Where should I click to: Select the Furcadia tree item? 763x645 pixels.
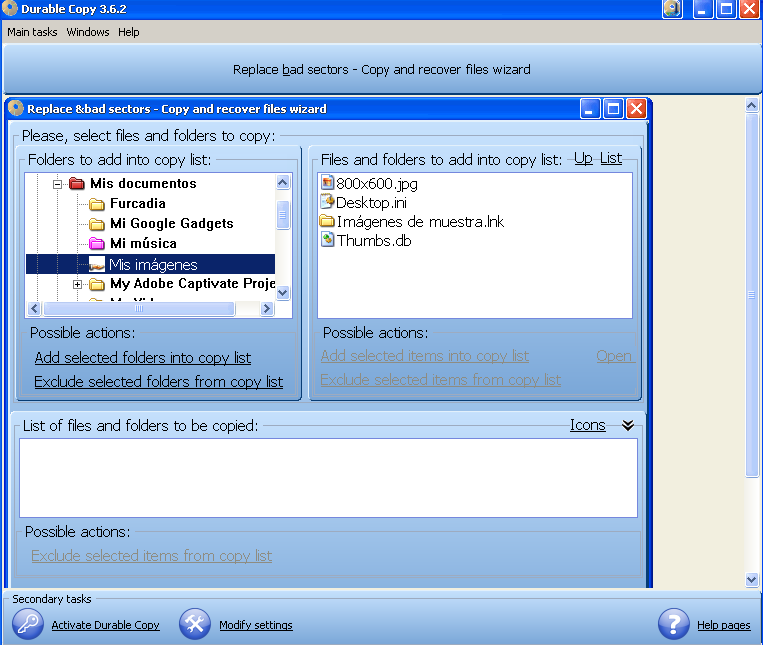[x=138, y=203]
